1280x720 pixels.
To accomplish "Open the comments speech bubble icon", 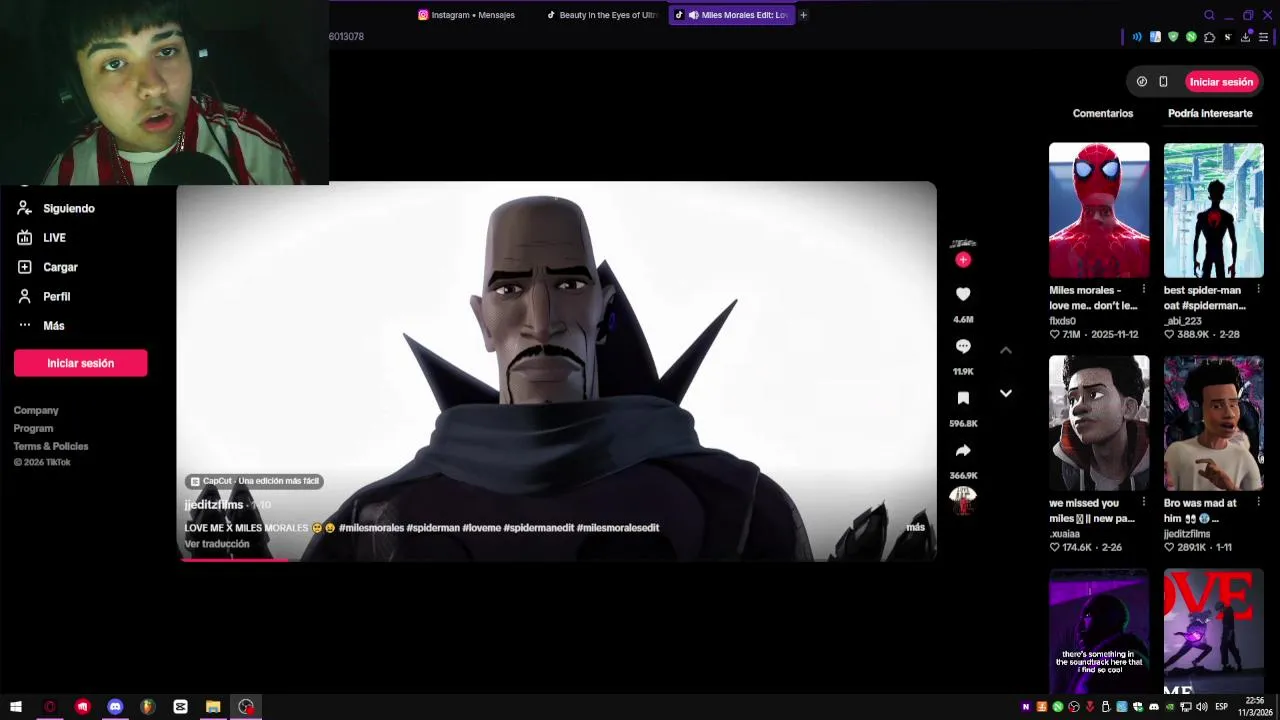I will [x=963, y=346].
